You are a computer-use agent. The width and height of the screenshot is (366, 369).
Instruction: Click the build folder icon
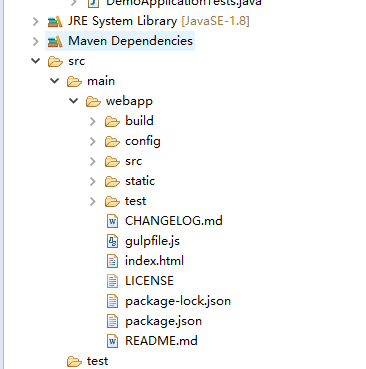click(112, 122)
